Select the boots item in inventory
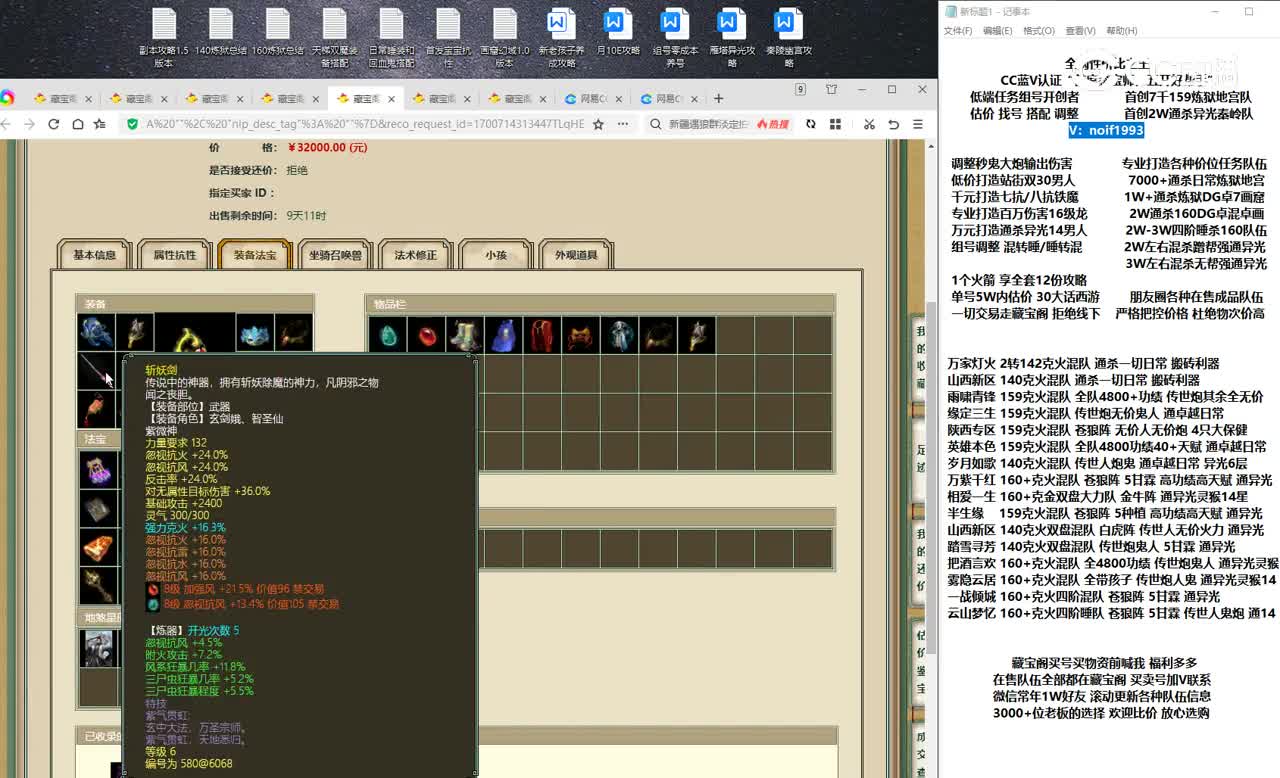The width and height of the screenshot is (1280, 778). click(x=465, y=335)
